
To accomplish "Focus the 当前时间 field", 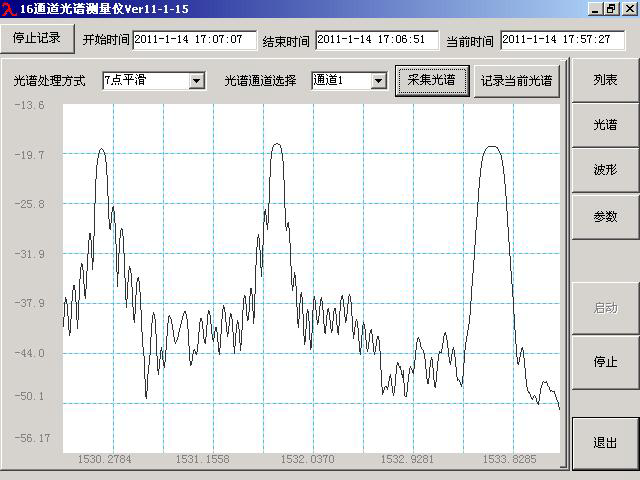I will 562,40.
